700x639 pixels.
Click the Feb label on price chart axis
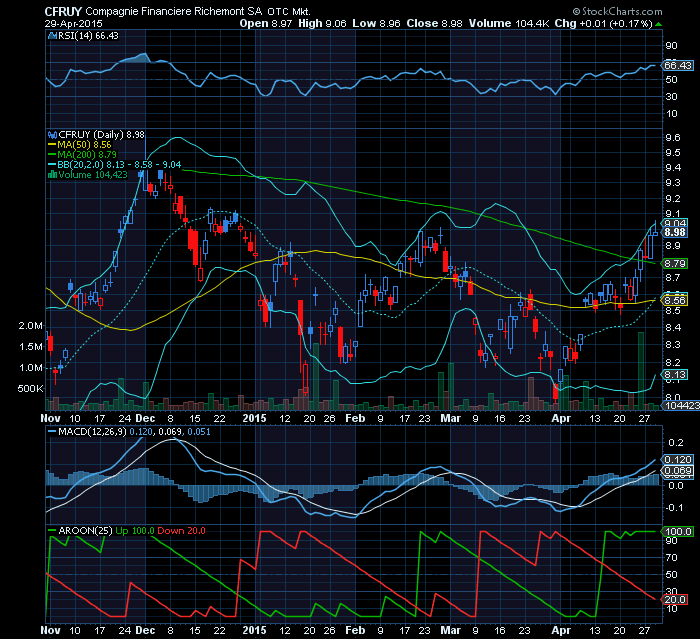pos(355,419)
